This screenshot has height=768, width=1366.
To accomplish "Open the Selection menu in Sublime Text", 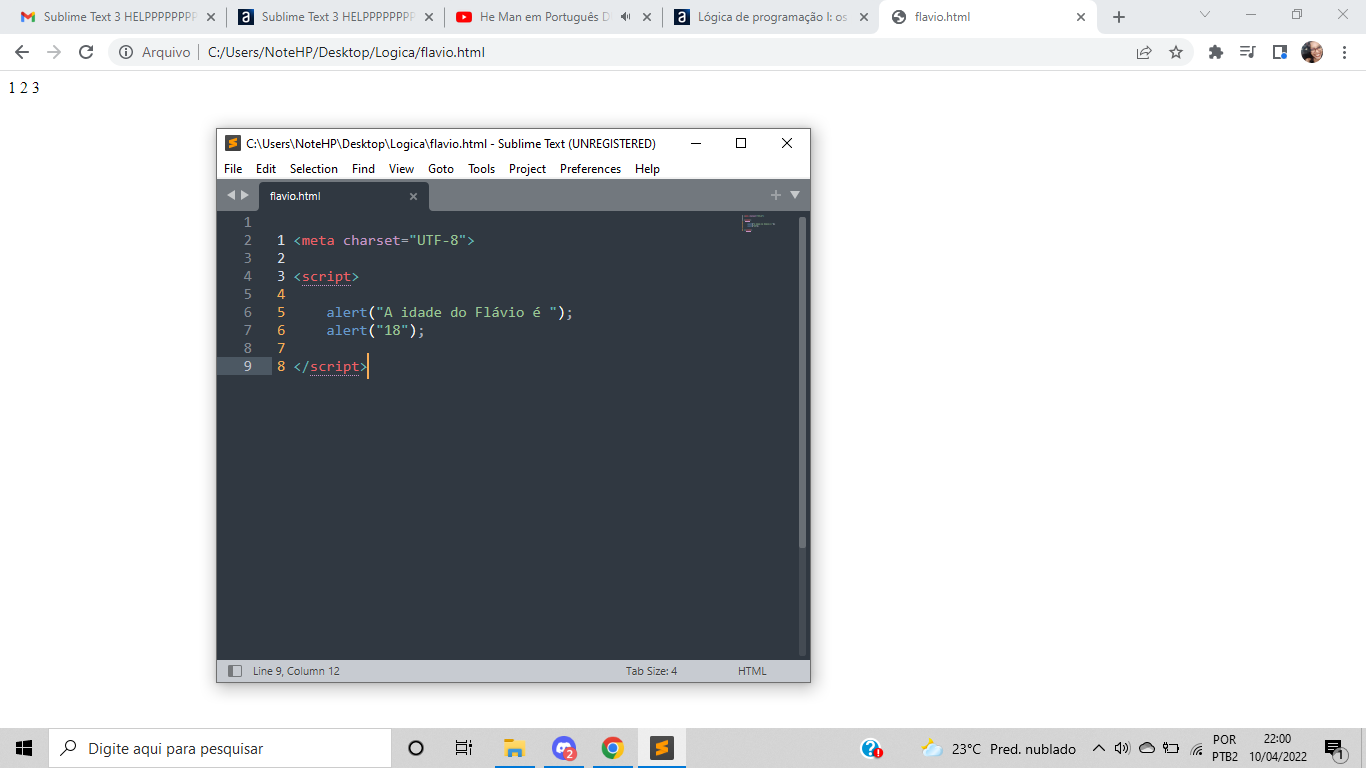I will click(x=314, y=169).
